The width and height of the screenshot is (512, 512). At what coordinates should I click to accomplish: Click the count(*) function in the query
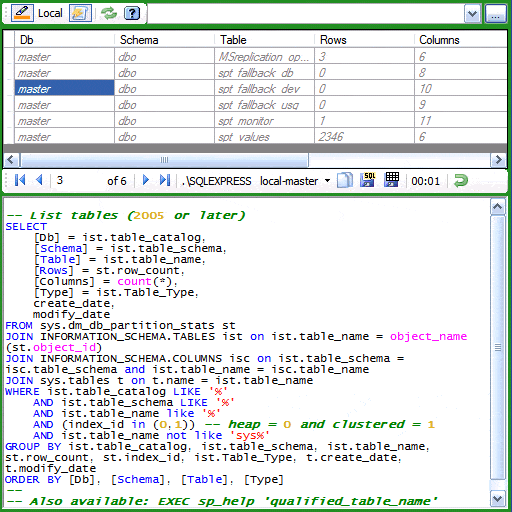[144, 282]
